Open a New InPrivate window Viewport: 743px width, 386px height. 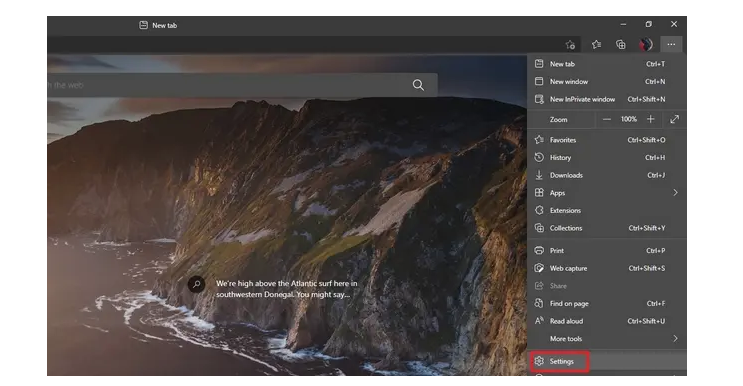coord(607,99)
